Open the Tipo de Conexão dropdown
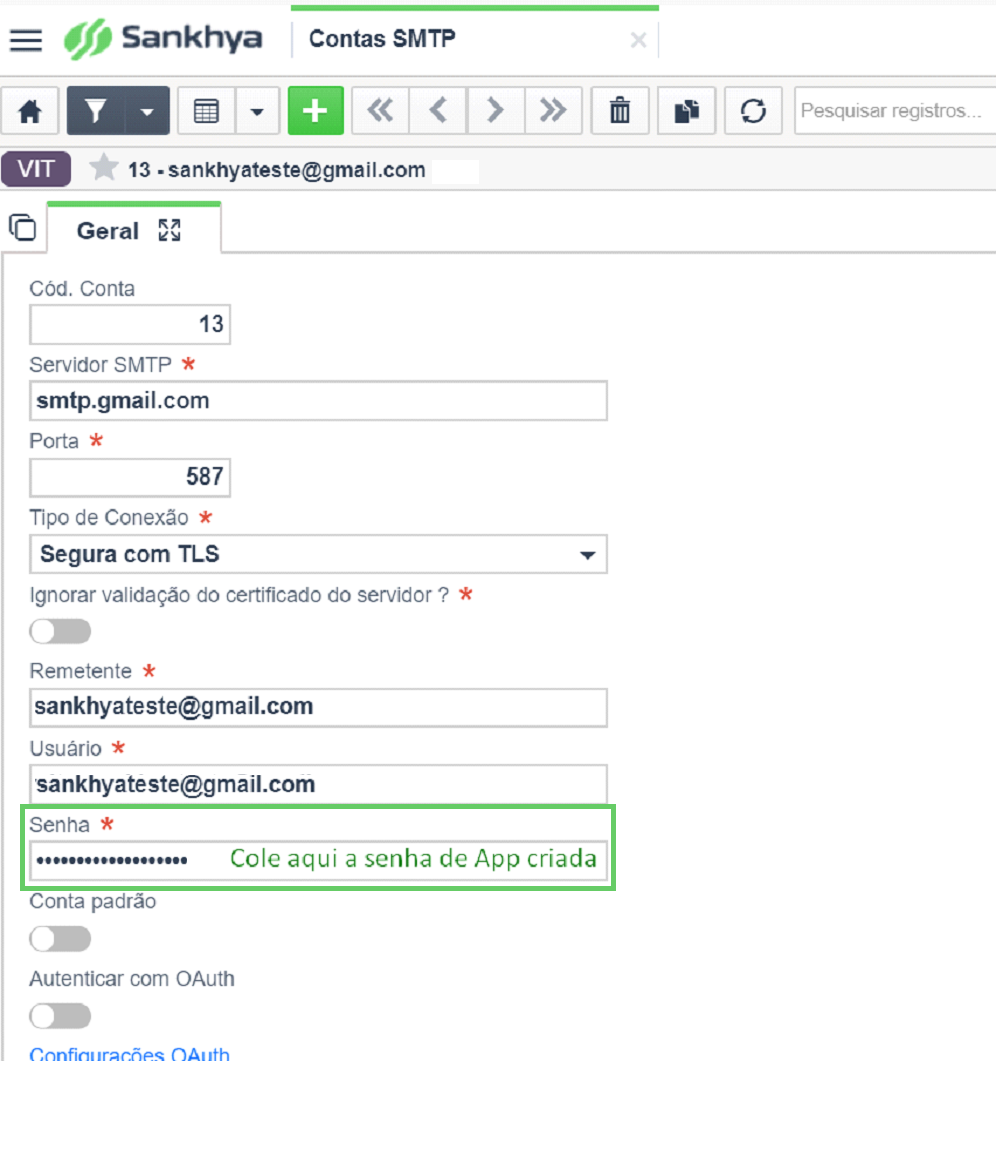Screen dimensions: 996x1168 tap(318, 554)
